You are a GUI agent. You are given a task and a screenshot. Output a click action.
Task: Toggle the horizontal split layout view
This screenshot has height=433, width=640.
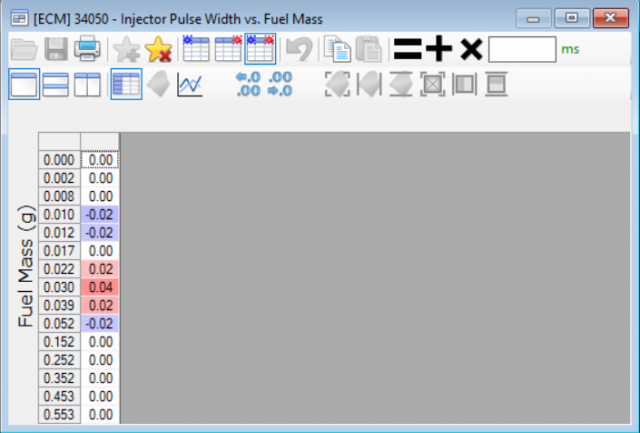(x=55, y=85)
